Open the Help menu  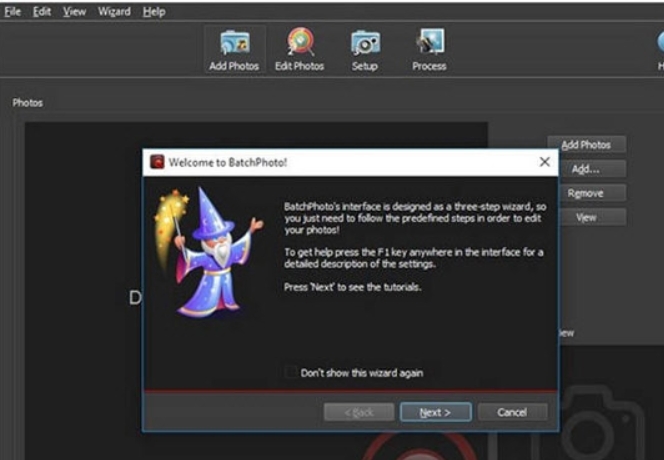pyautogui.click(x=154, y=12)
